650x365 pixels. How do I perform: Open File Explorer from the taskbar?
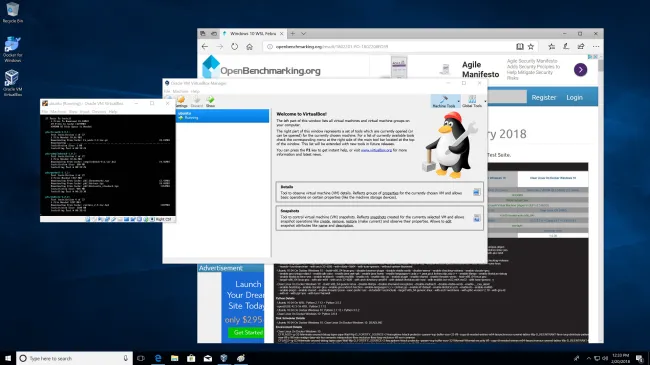175,358
